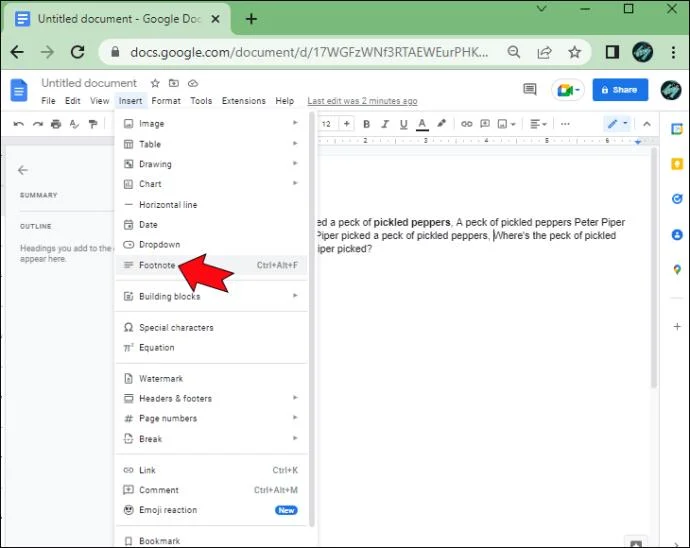Click the Paint format icon

click(x=93, y=124)
